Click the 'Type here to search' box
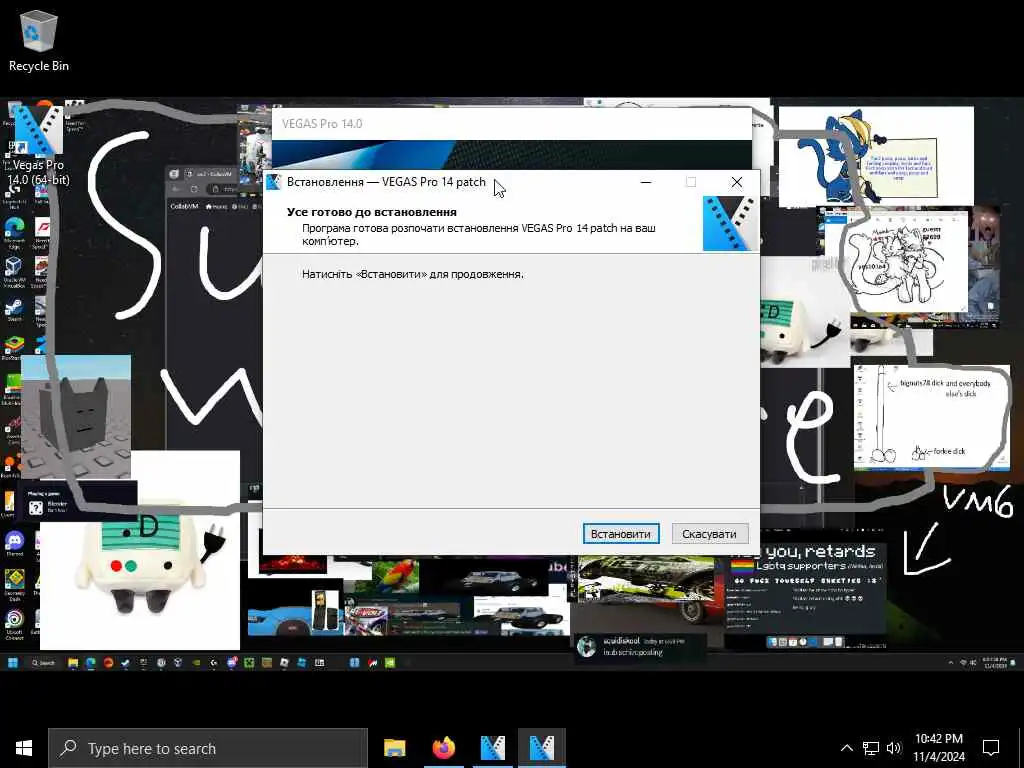 208,748
